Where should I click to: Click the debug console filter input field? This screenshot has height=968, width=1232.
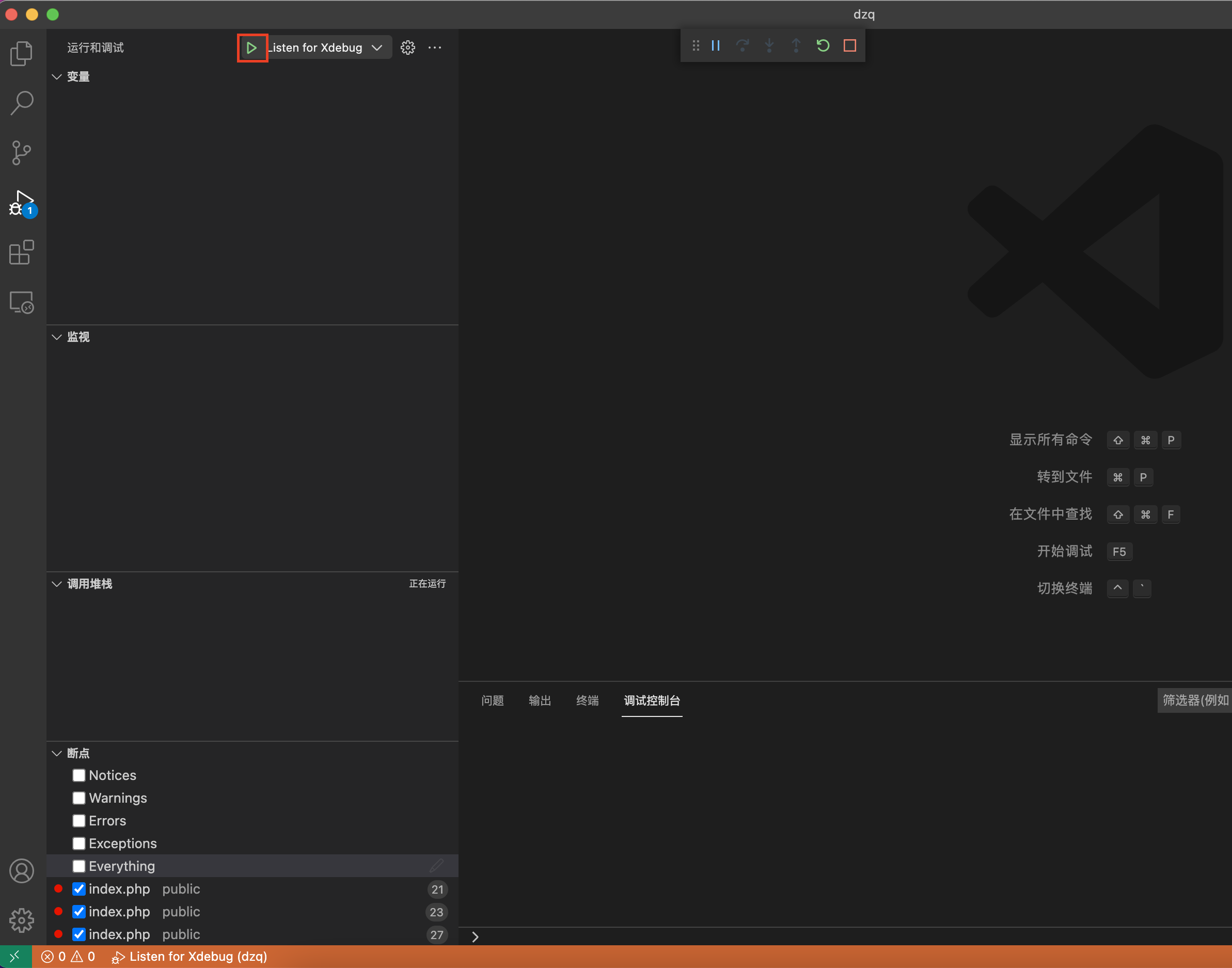coord(1195,700)
